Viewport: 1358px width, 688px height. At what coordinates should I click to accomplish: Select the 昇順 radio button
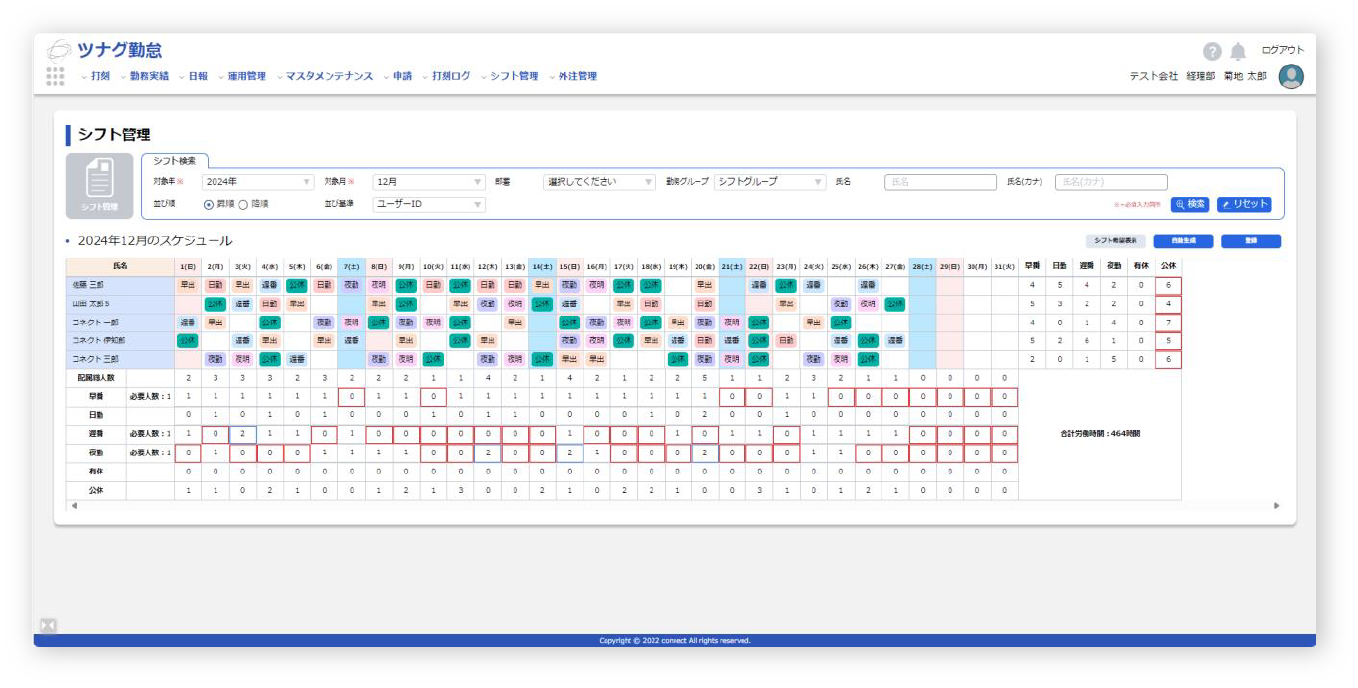point(209,204)
